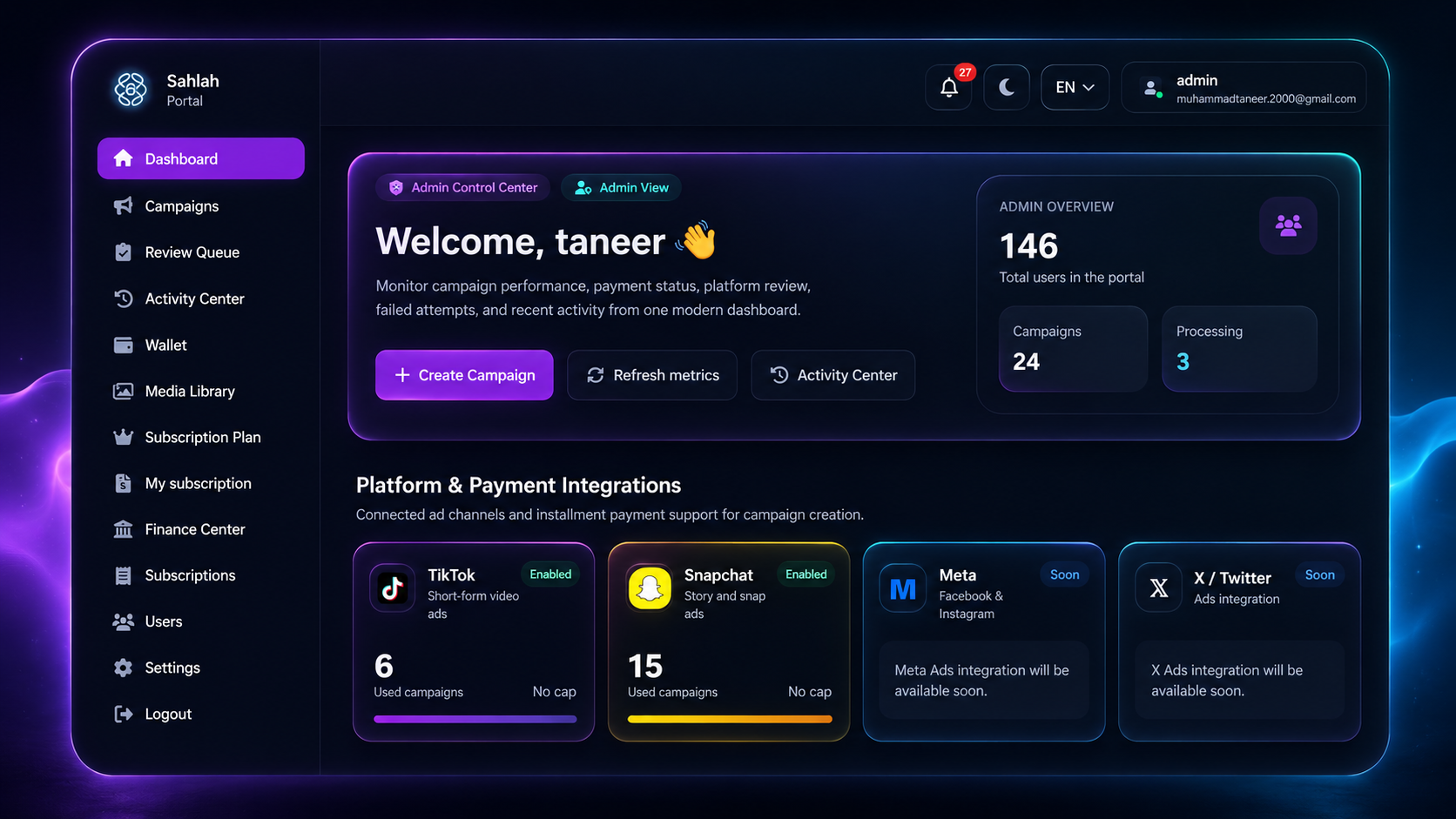
Task: Click the Users group icon in sidebar
Action: tap(123, 621)
